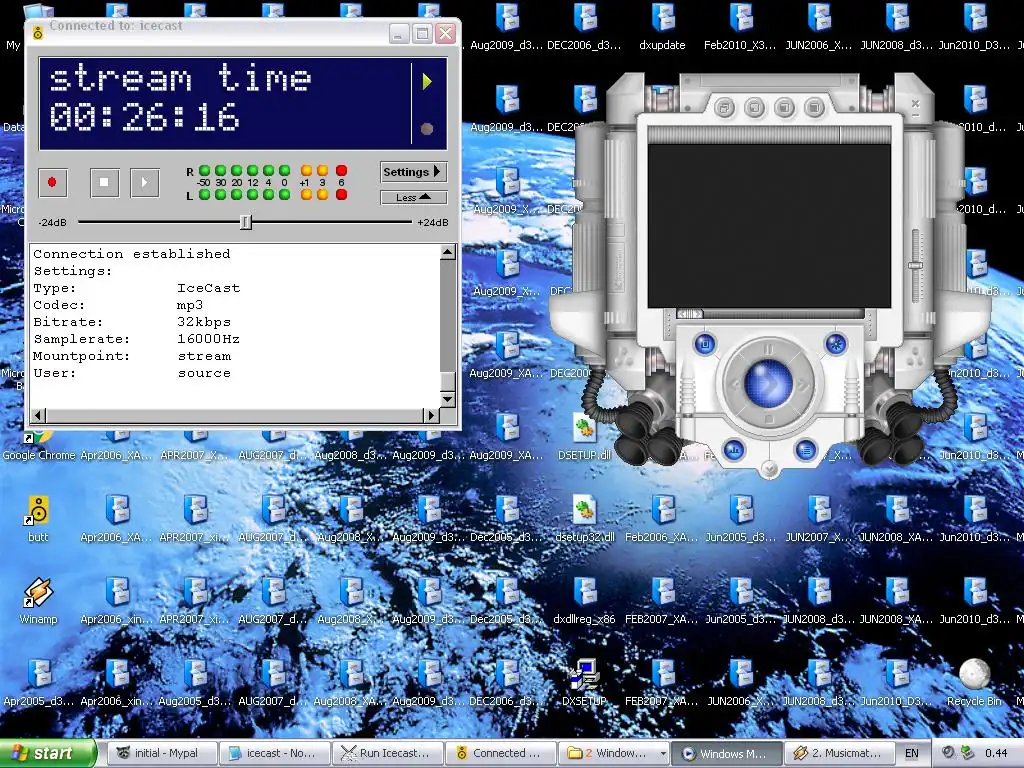Open the Settings panel in butt
This screenshot has height=768, width=1024.
(x=413, y=172)
